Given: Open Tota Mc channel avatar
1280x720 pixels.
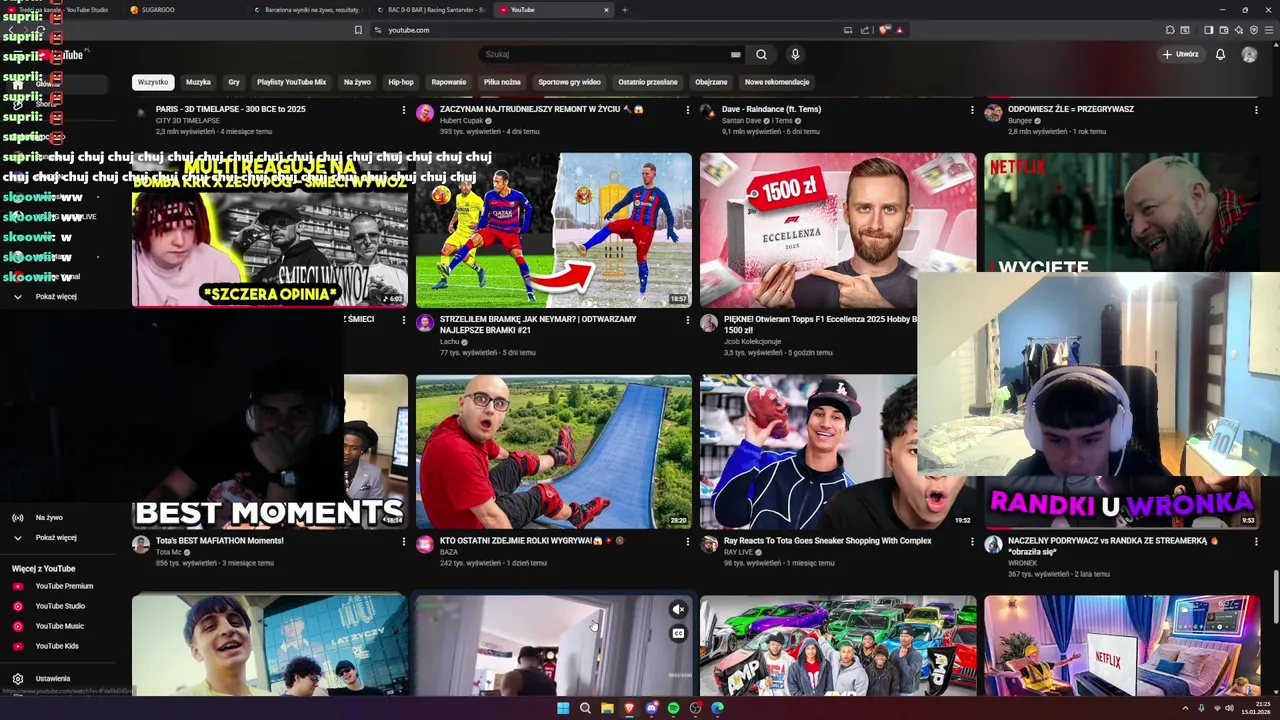Looking at the screenshot, I should (x=141, y=544).
